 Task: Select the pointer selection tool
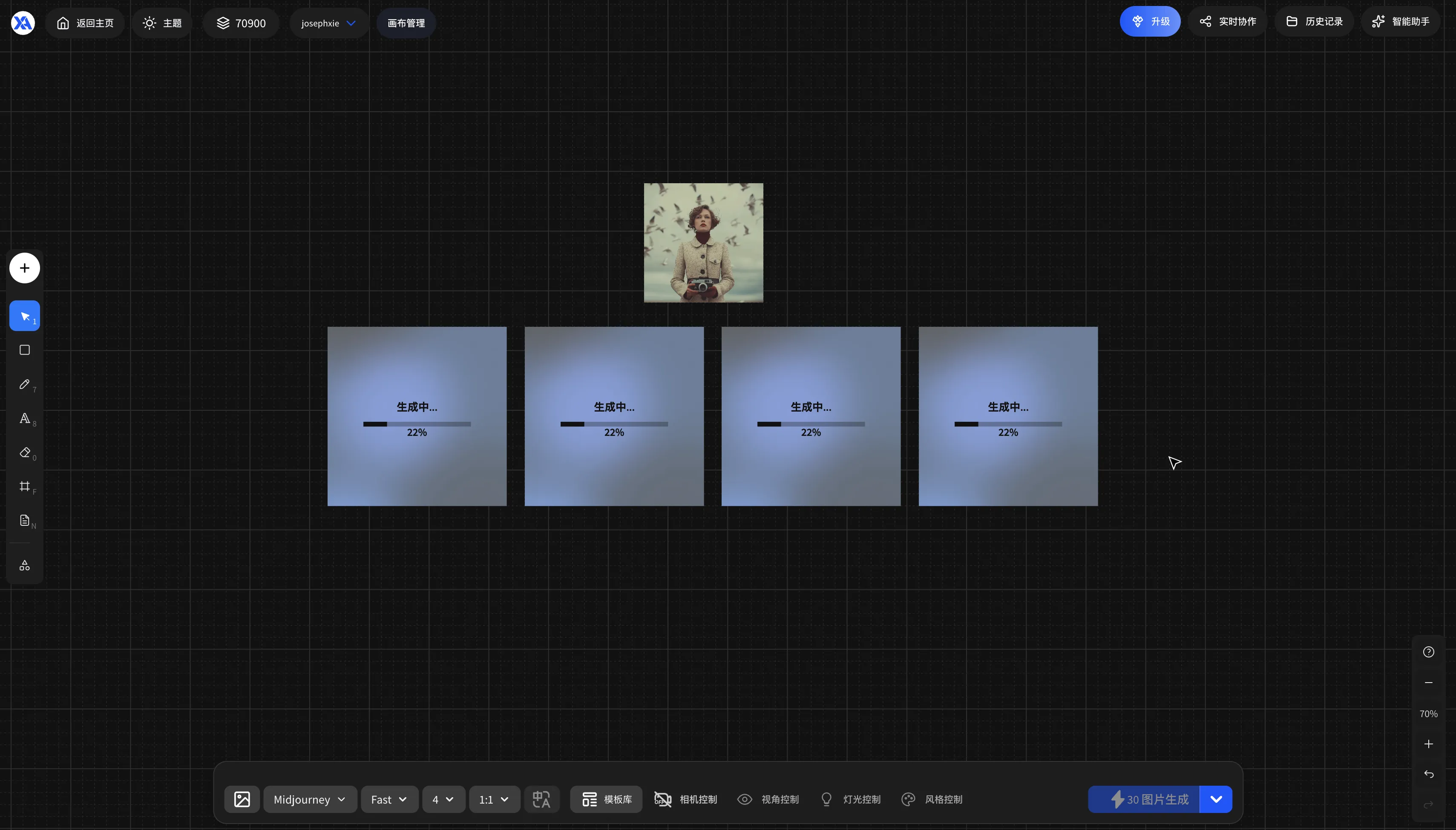click(x=25, y=316)
